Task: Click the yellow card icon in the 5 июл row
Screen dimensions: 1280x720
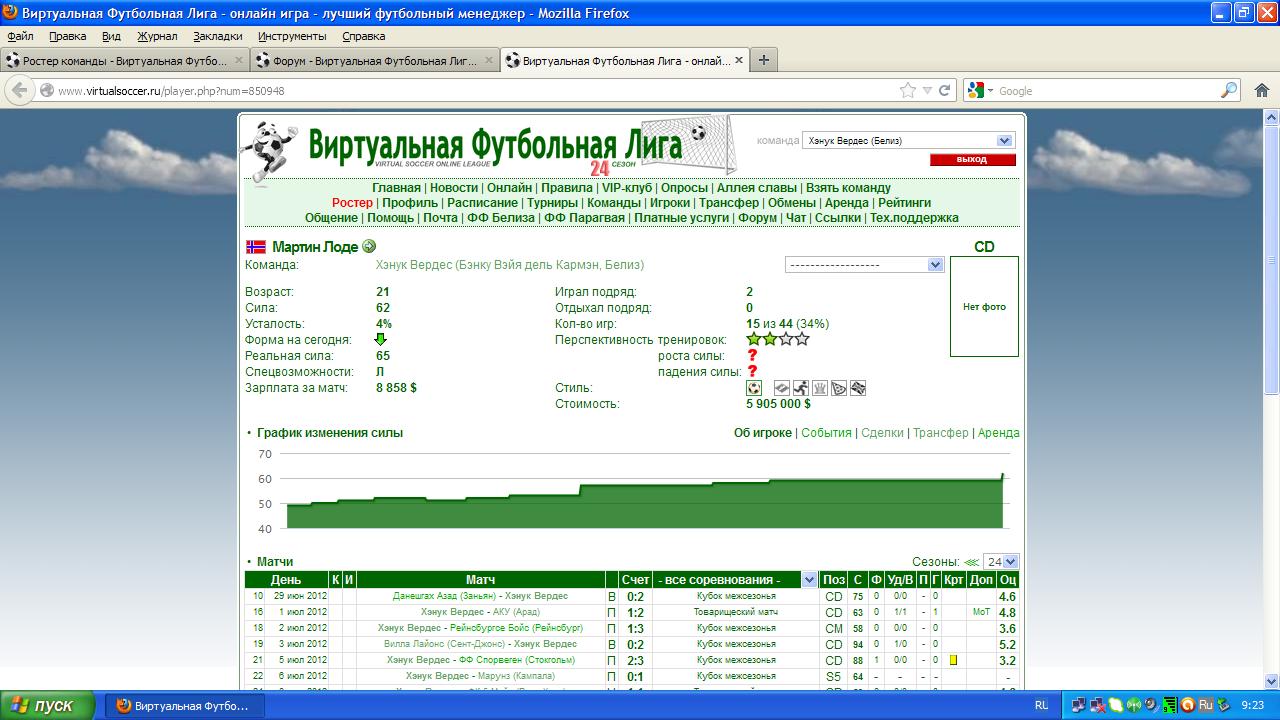Action: pos(954,660)
